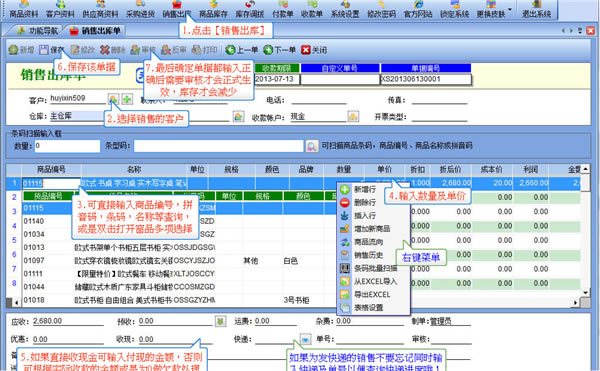Select product row 01140 in dropdown list
The width and height of the screenshot is (600, 371).
pos(119,221)
